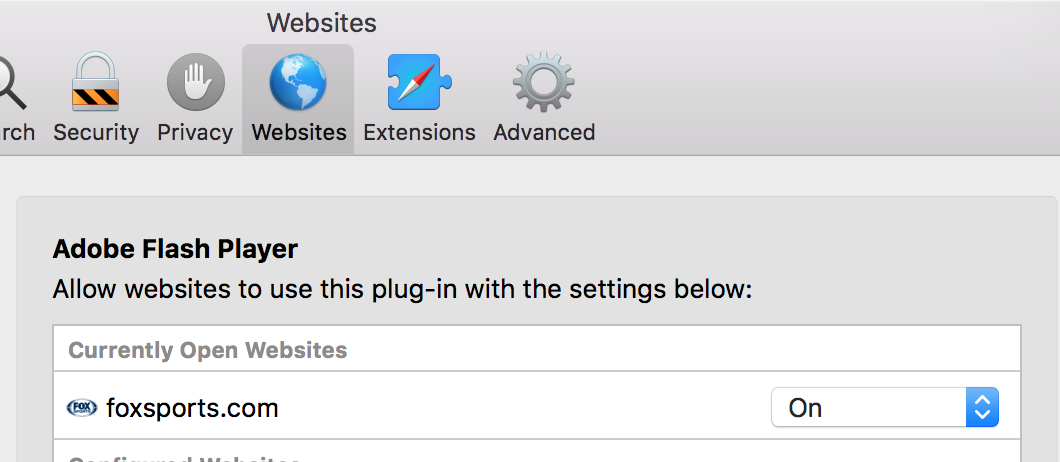This screenshot has width=1060, height=462.
Task: Click the partially visible Search tab label
Action: [x=17, y=133]
